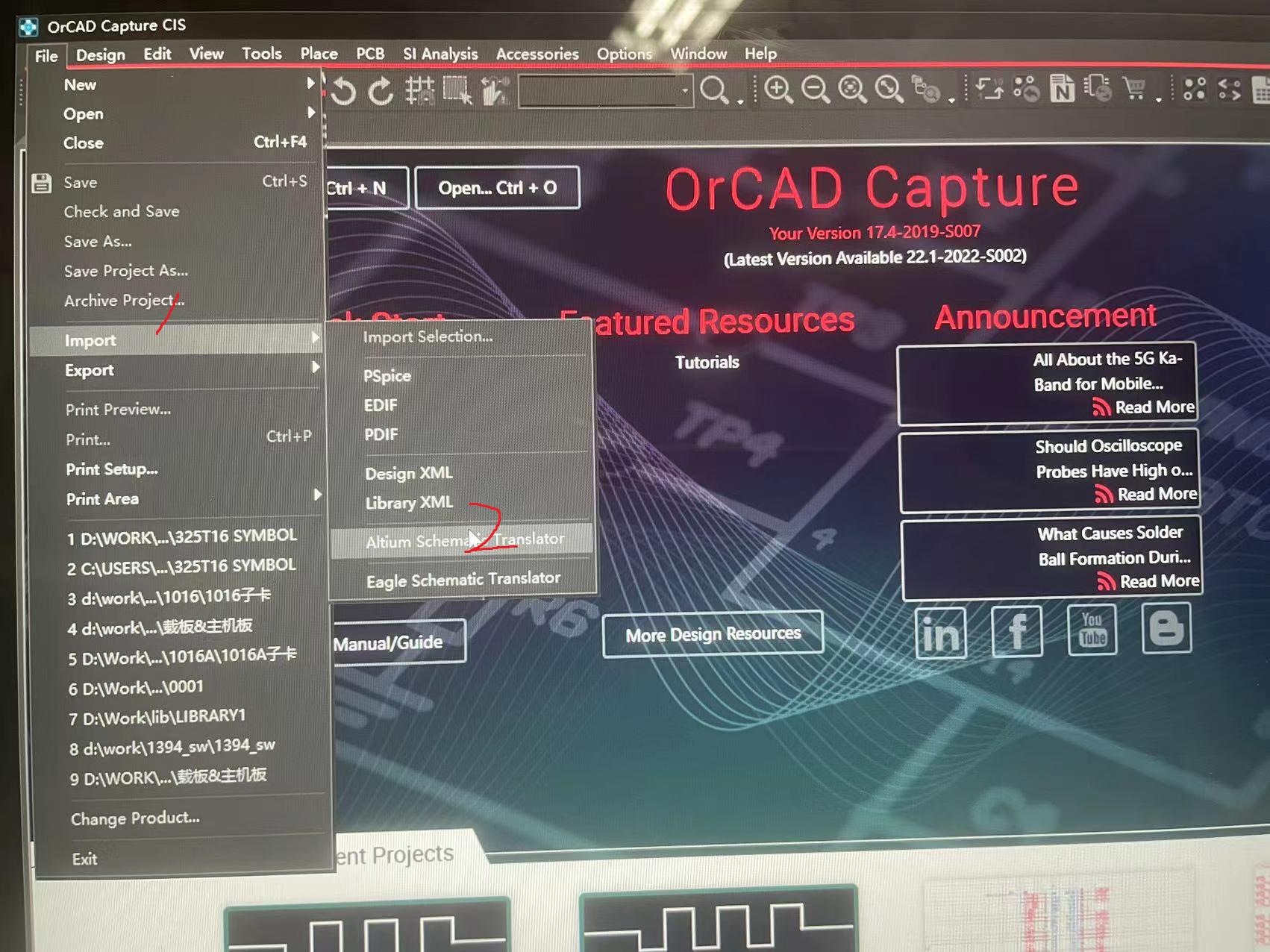The width and height of the screenshot is (1270, 952).
Task: Click Read More under Should Oscilloscope Probes
Action: click(x=1154, y=494)
